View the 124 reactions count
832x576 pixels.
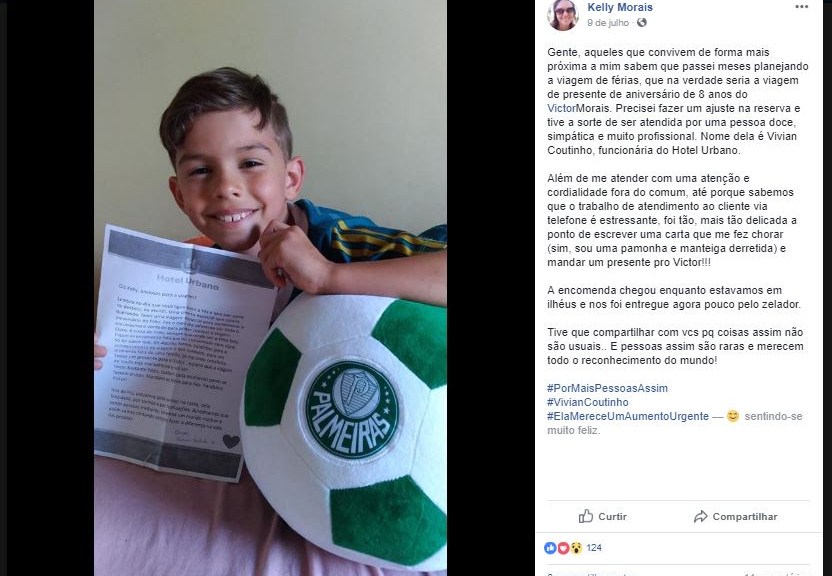(x=594, y=548)
